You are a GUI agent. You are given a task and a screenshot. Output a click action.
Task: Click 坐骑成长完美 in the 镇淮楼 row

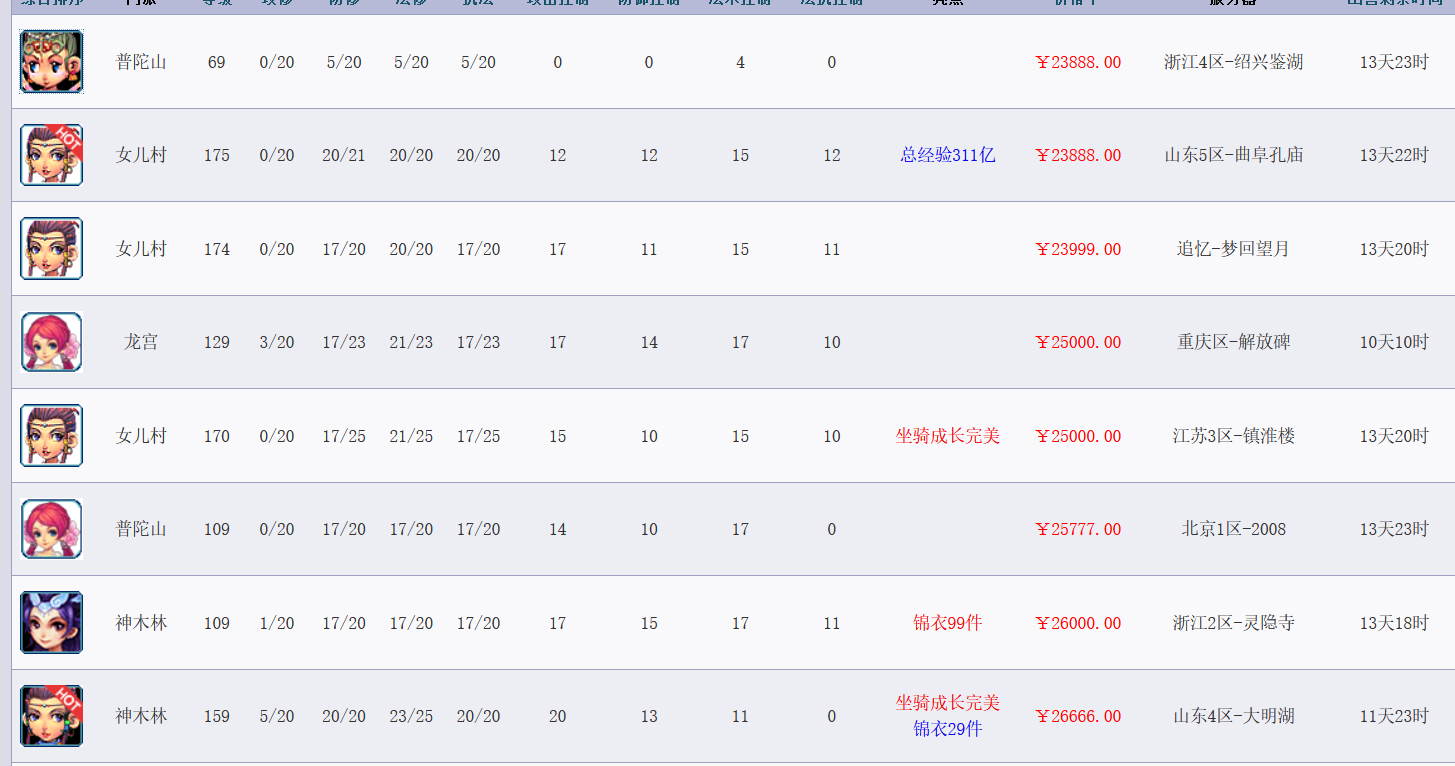coord(948,436)
